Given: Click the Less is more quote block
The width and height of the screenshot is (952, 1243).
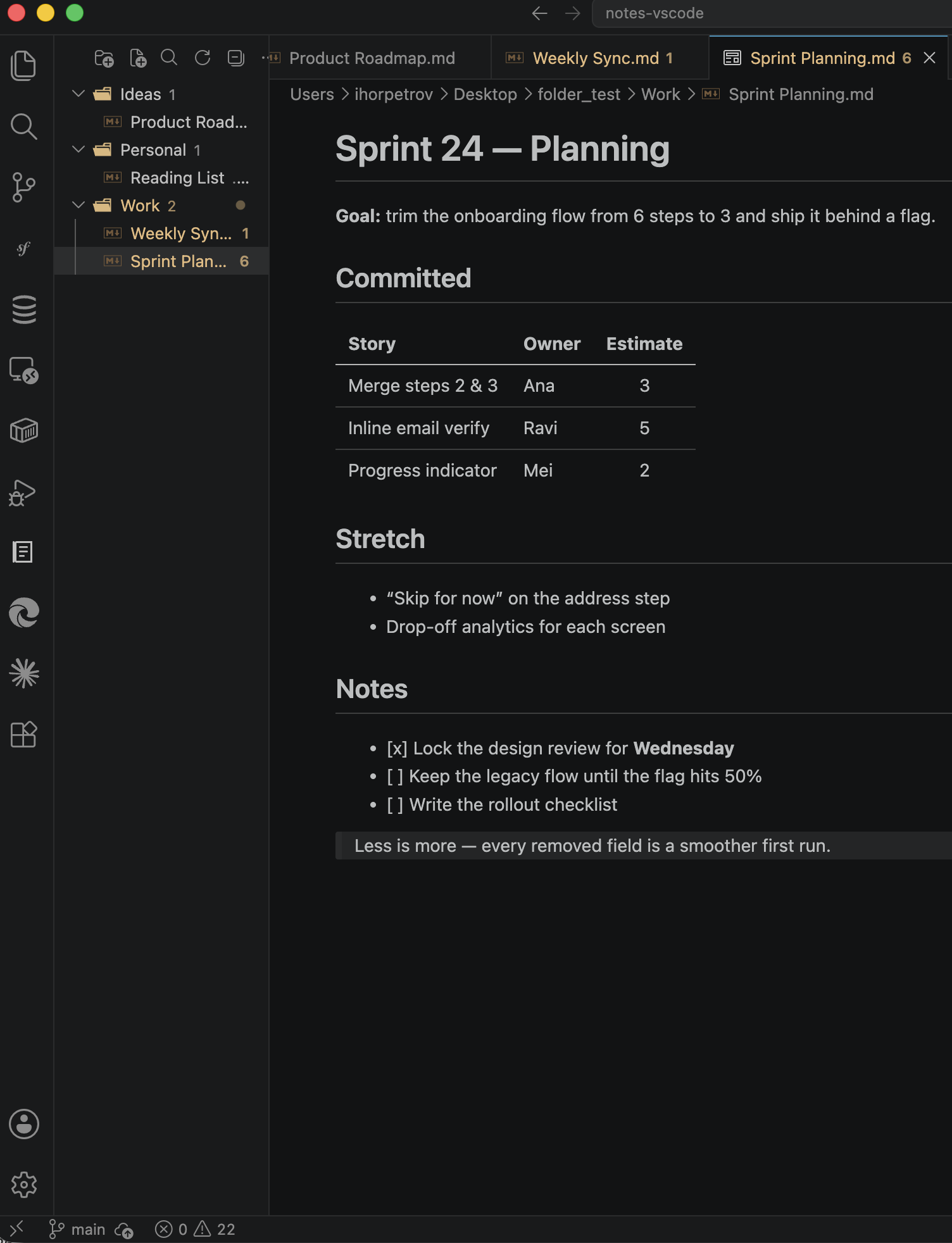Looking at the screenshot, I should 644,846.
